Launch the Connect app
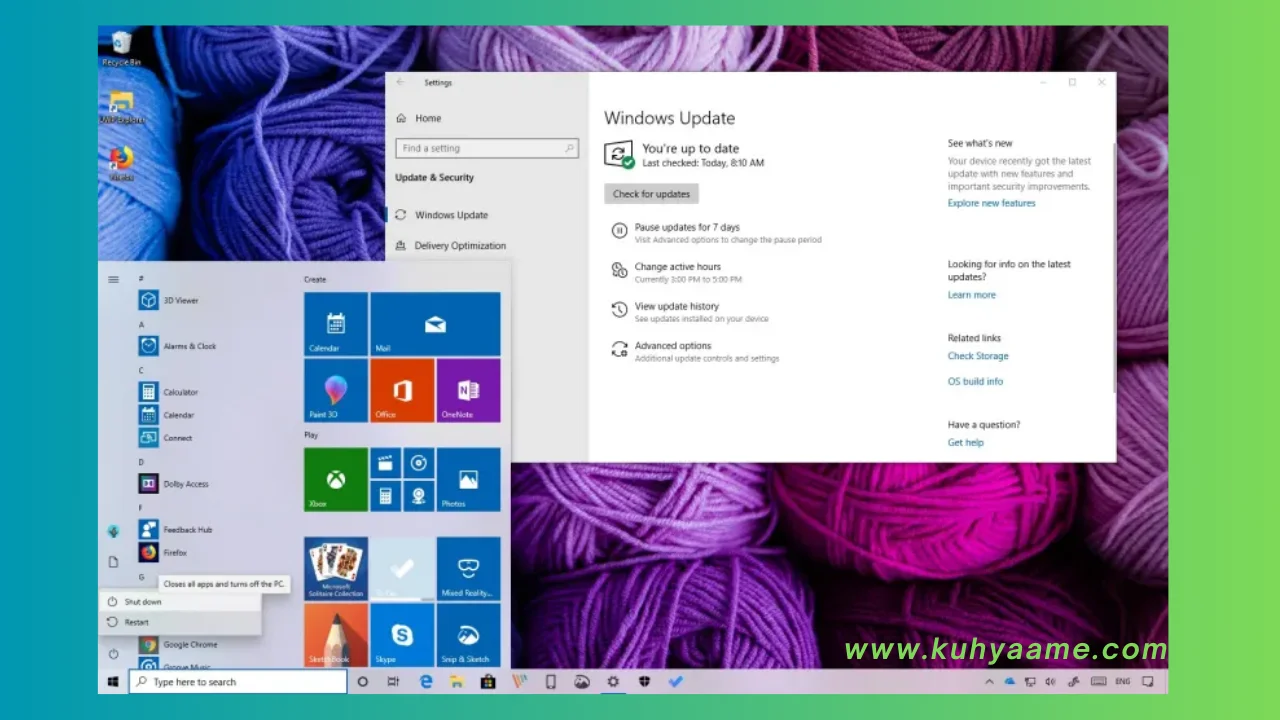Image resolution: width=1280 pixels, height=720 pixels. [x=165, y=438]
